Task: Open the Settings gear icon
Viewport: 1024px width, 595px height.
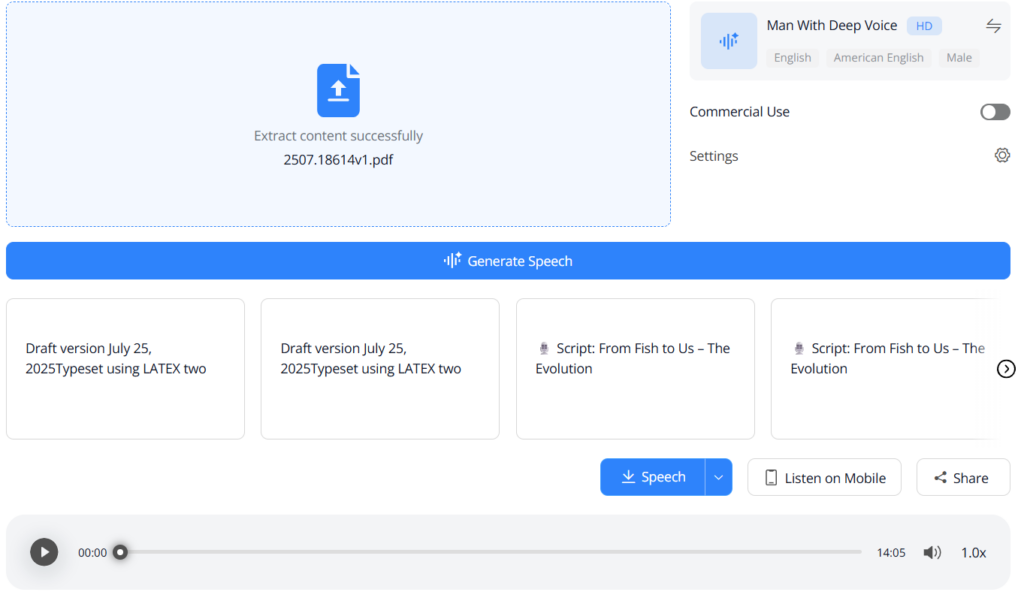Action: coord(1002,155)
